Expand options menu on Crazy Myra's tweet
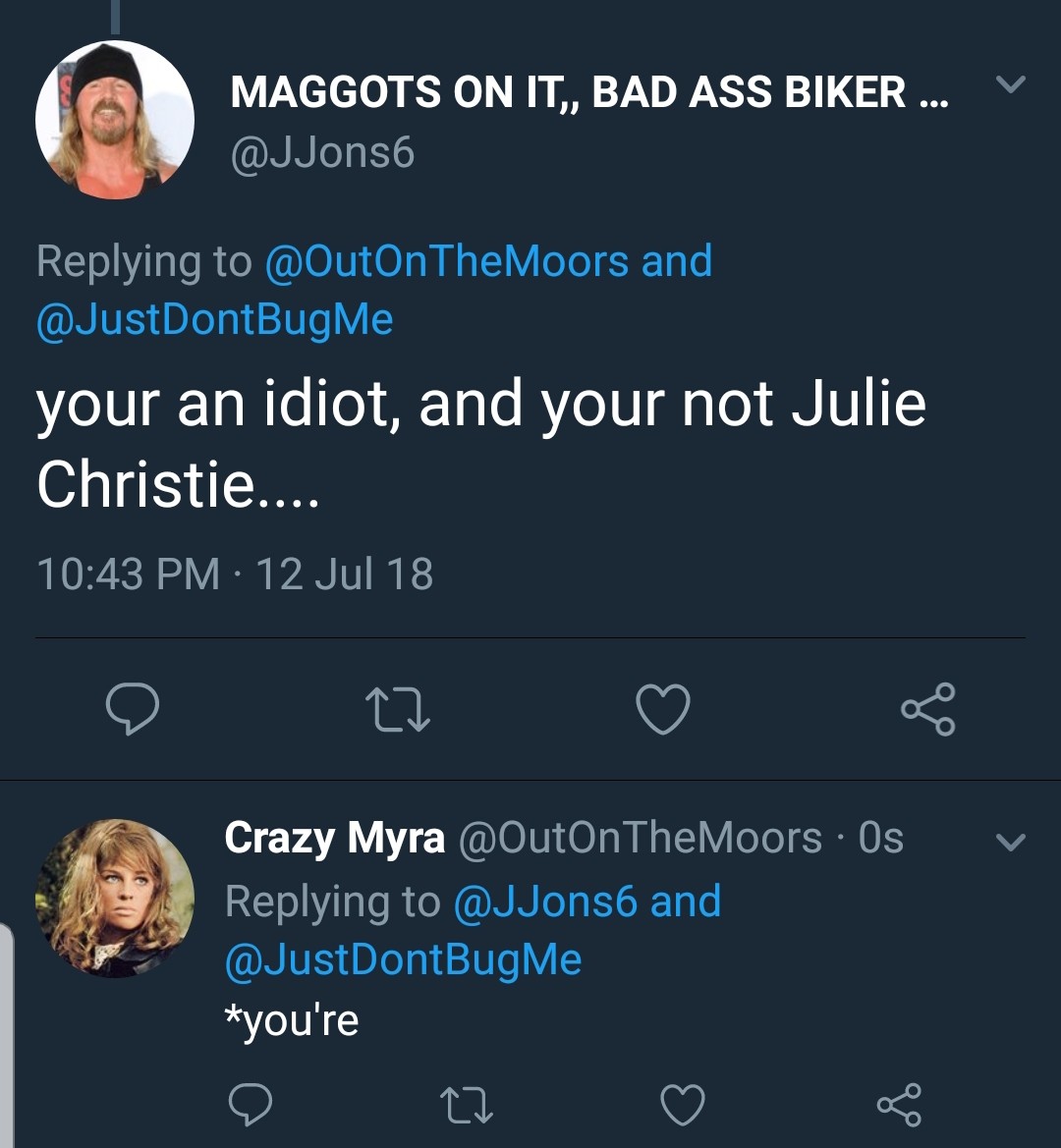The width and height of the screenshot is (1061, 1148). tap(1011, 842)
